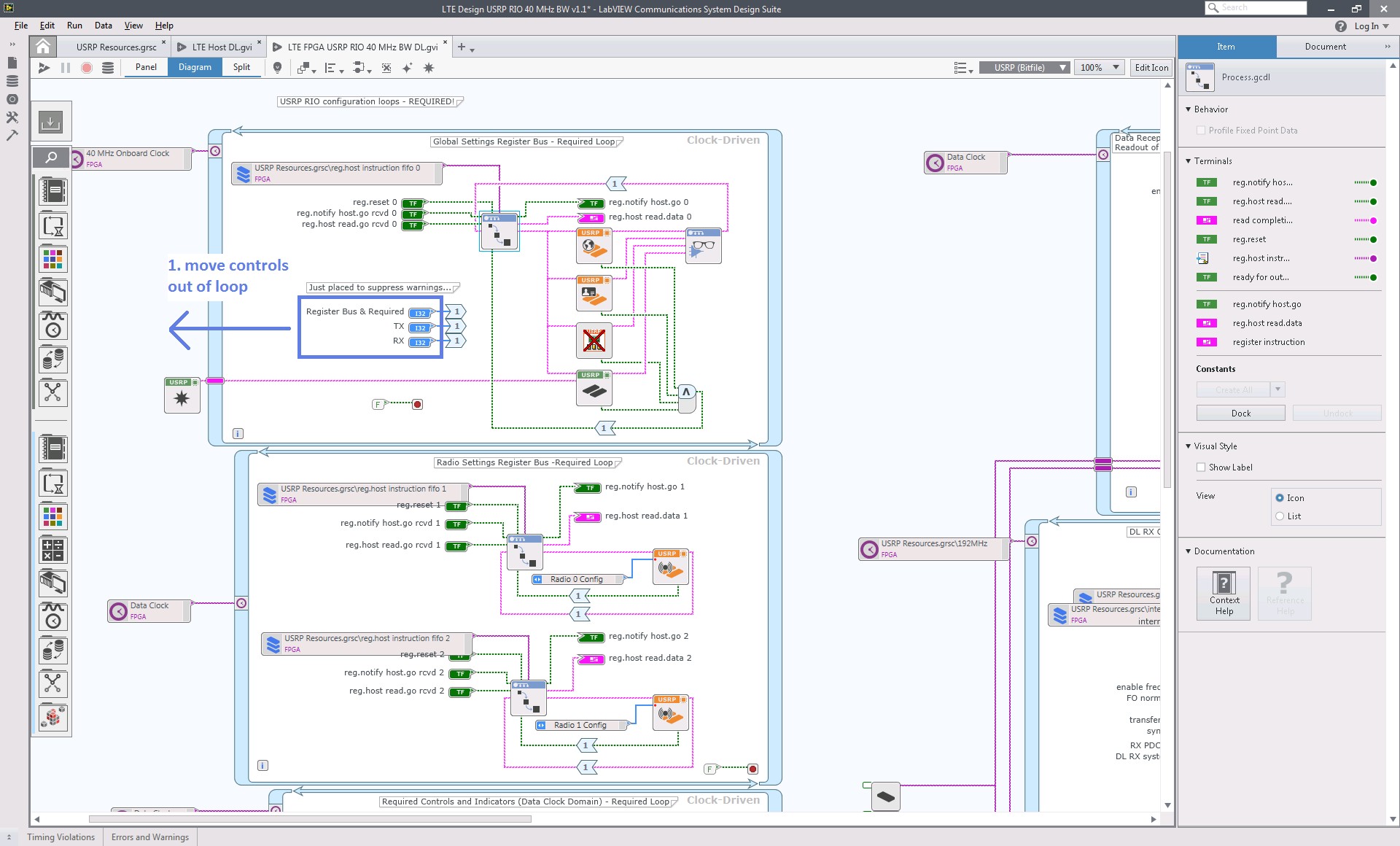The image size is (1400, 846).
Task: Select the Icon view radio button
Action: 1280,498
